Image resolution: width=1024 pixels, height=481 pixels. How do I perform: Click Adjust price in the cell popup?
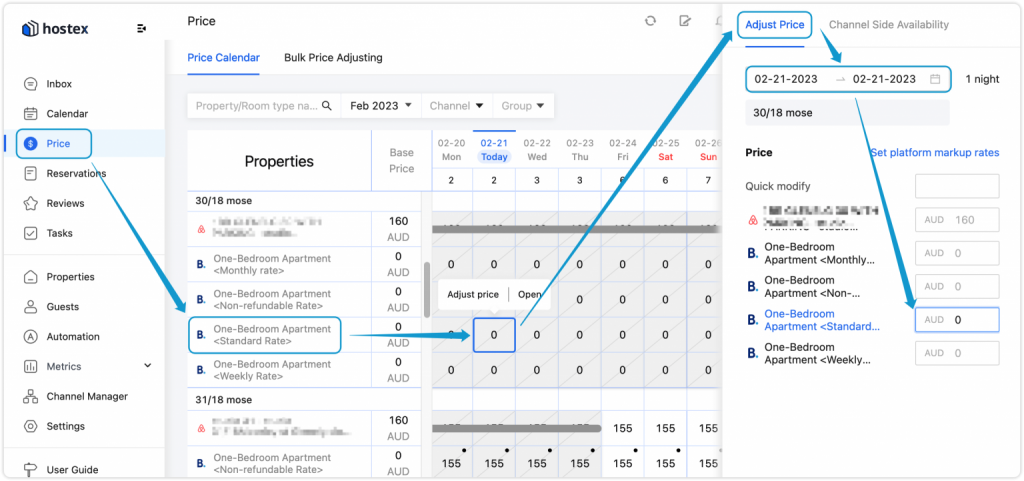coord(473,295)
